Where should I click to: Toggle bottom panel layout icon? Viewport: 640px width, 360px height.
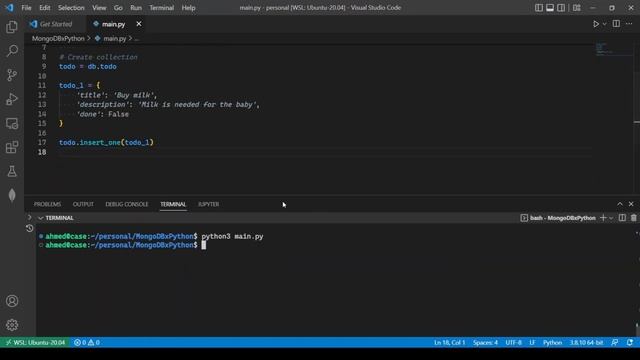(x=550, y=8)
